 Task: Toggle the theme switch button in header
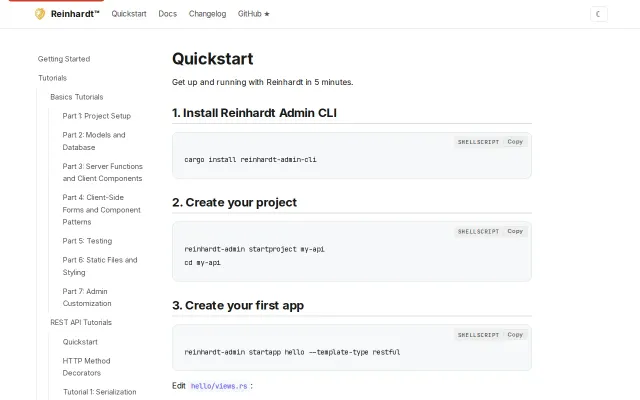(x=598, y=14)
